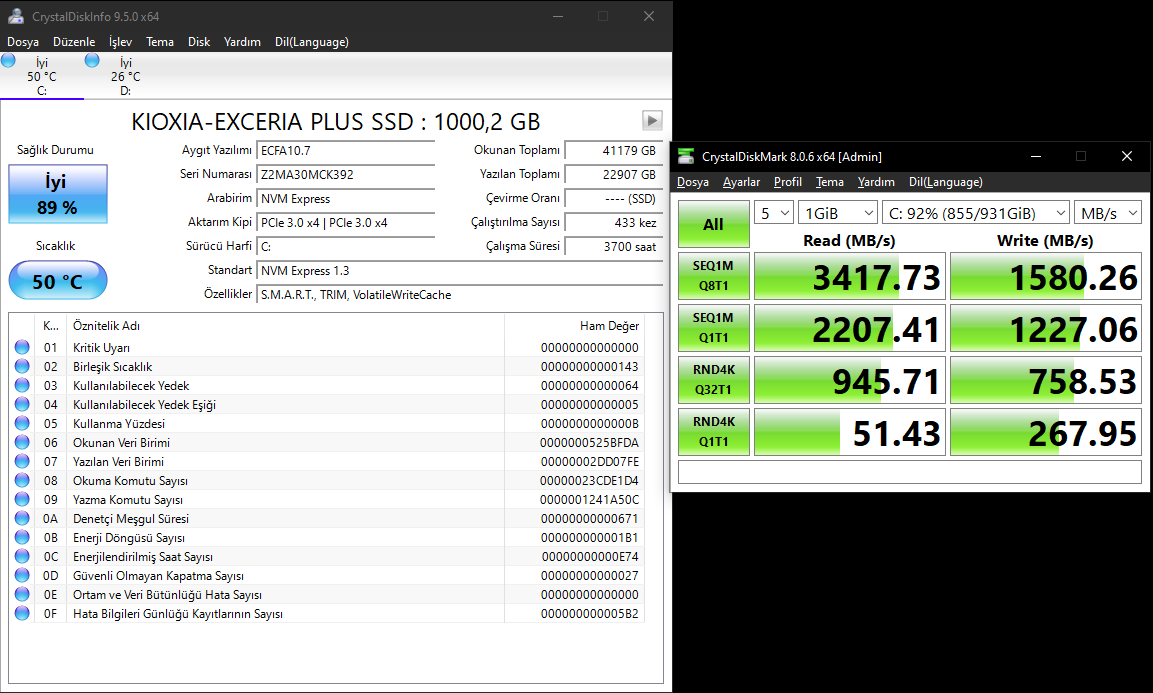This screenshot has height=693, width=1153.
Task: Click the CrystalDiskMark app icon in title bar
Action: pyautogui.click(x=685, y=156)
